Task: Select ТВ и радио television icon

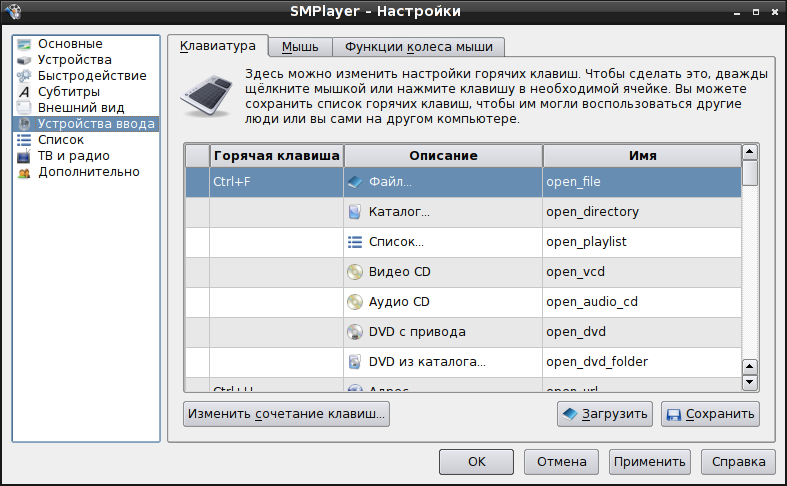Action: [x=24, y=156]
